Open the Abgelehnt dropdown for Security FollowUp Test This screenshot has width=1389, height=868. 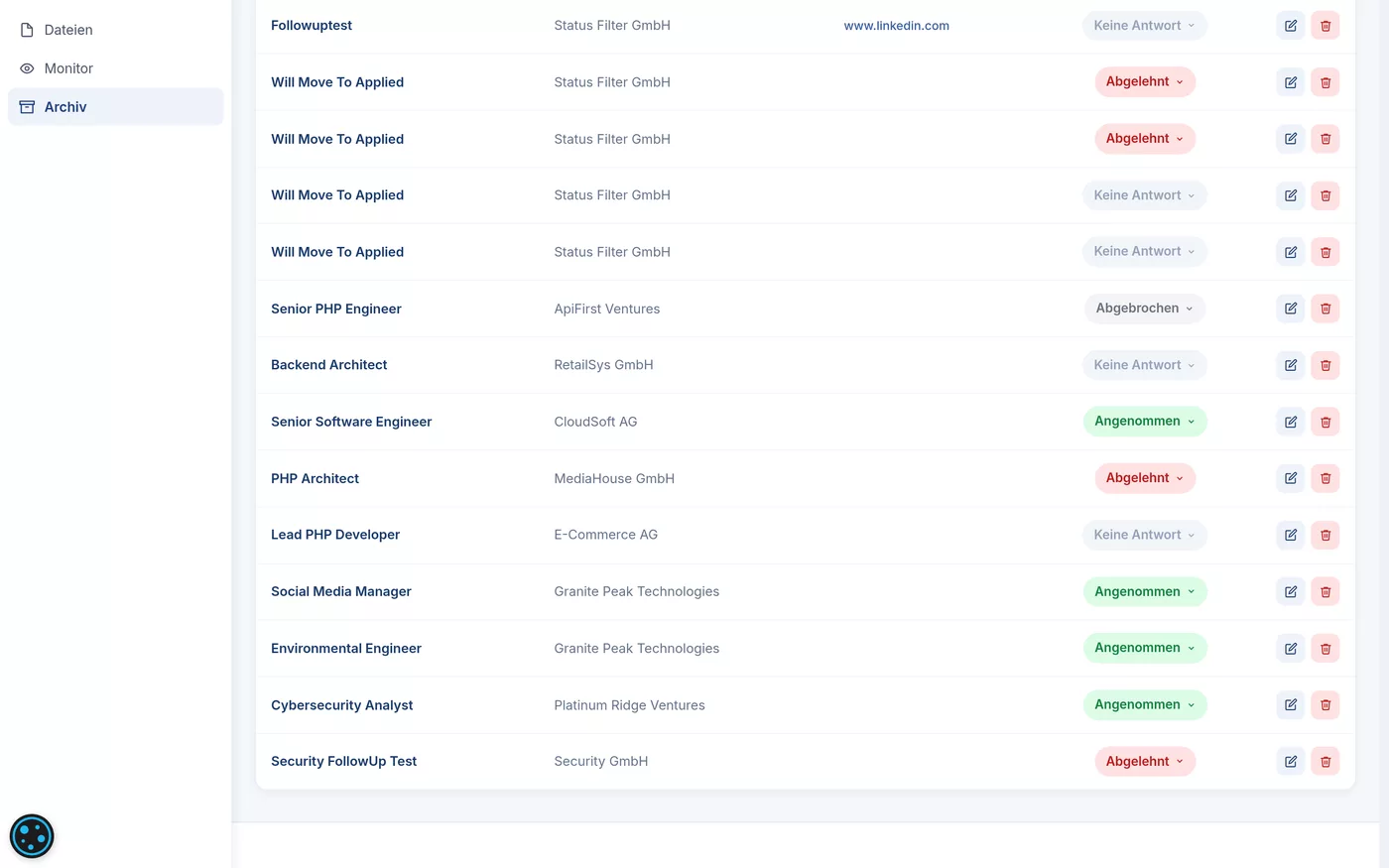(1145, 761)
